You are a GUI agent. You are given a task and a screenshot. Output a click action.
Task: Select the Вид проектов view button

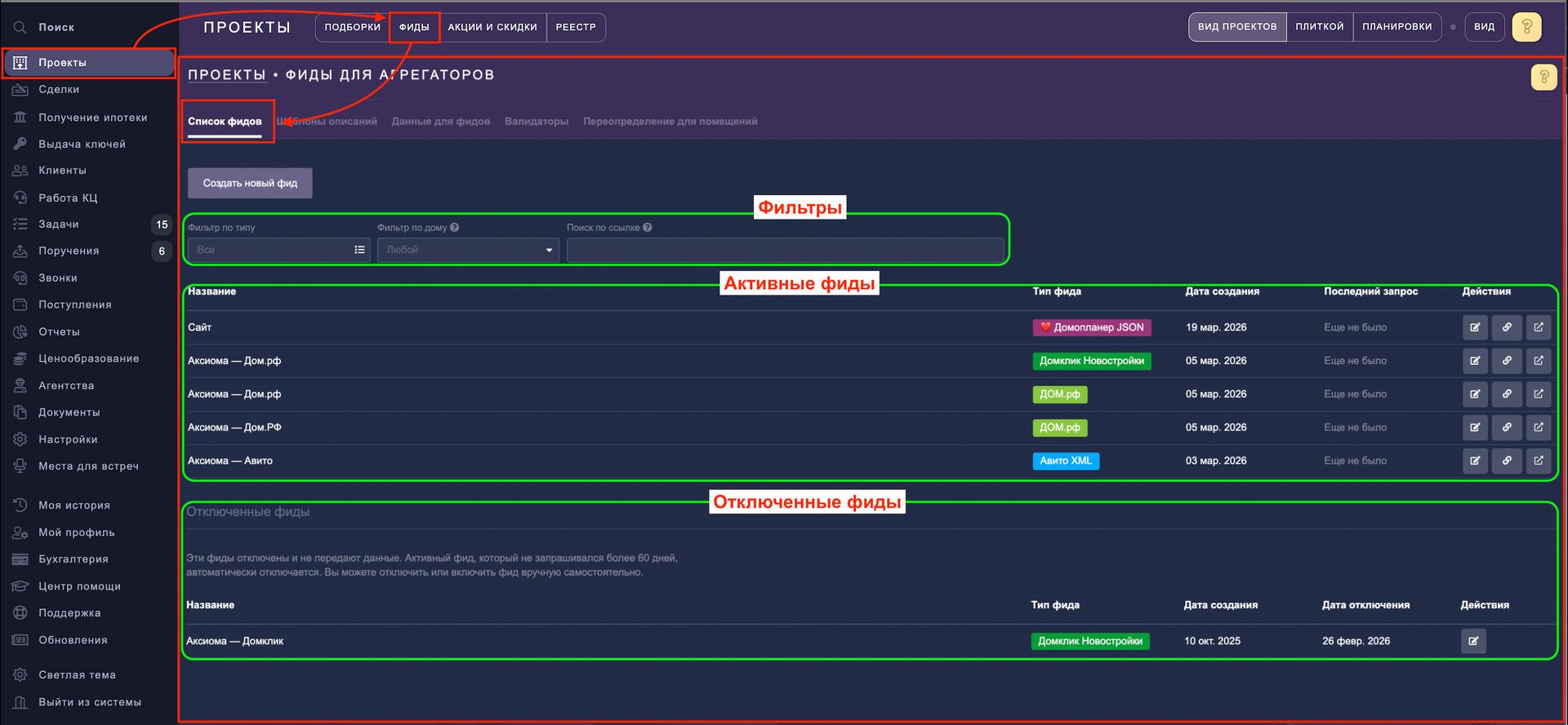click(x=1237, y=27)
